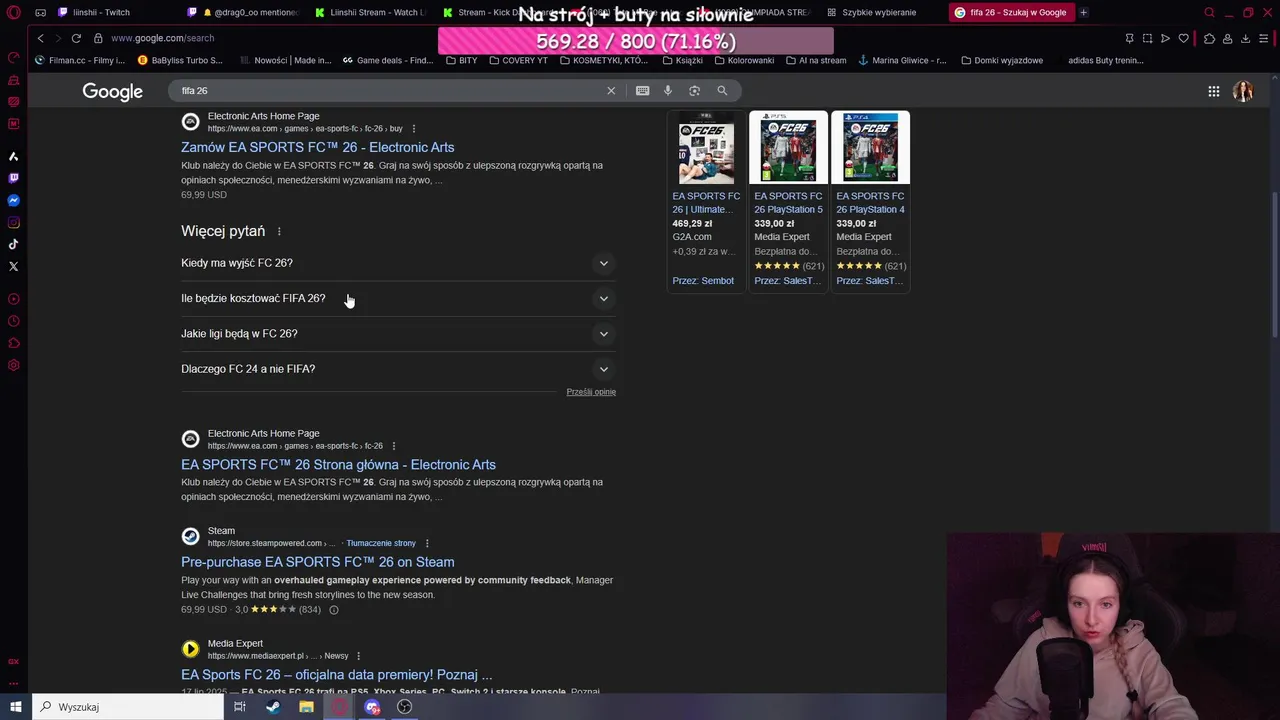Open the tab search magnifier icon
The width and height of the screenshot is (1280, 720).
point(1209,13)
